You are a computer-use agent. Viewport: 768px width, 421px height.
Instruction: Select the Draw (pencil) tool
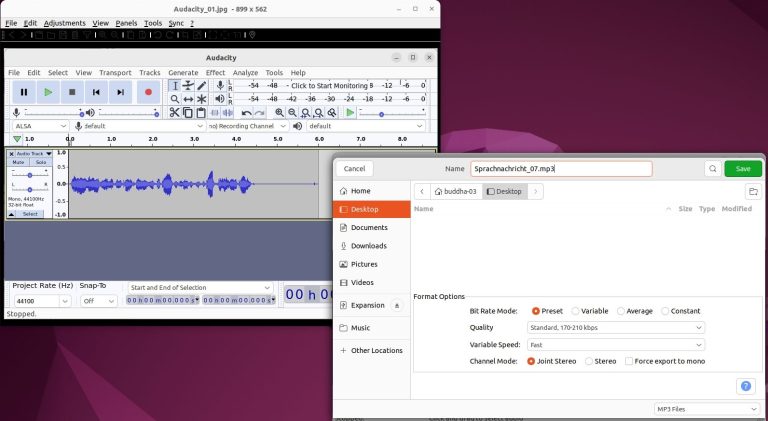tap(201, 86)
